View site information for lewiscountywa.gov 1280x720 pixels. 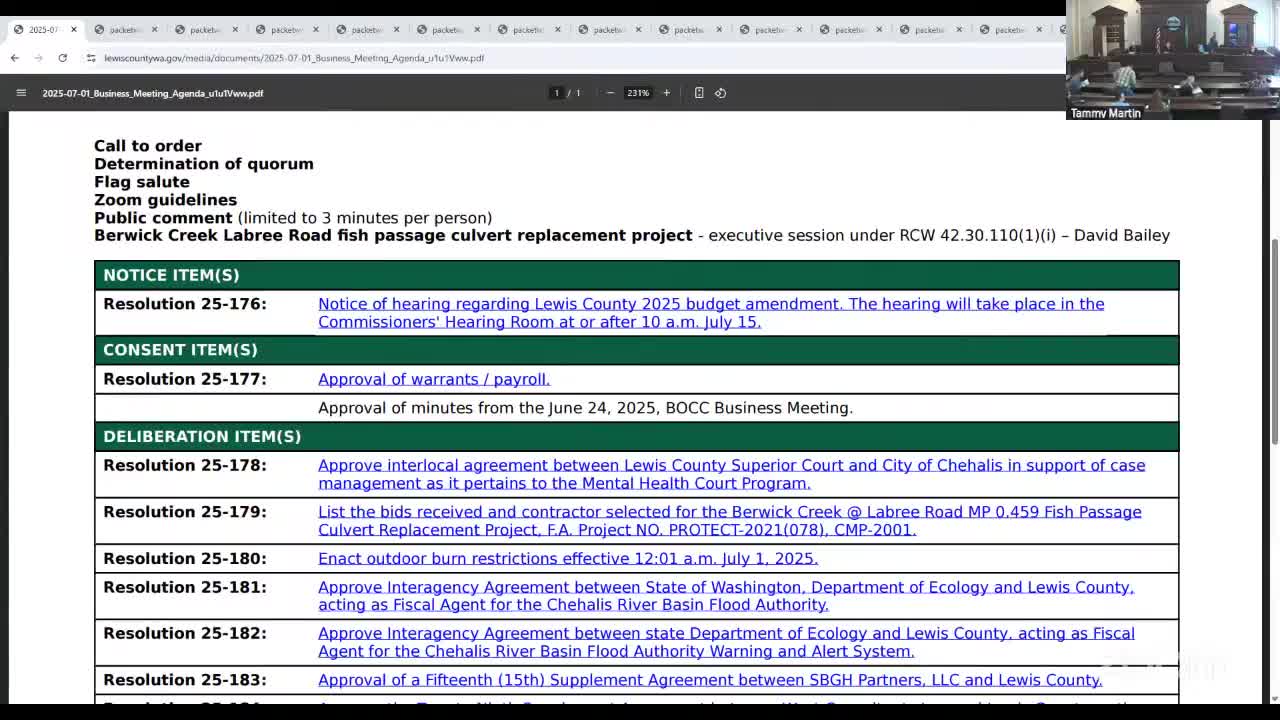coord(91,58)
